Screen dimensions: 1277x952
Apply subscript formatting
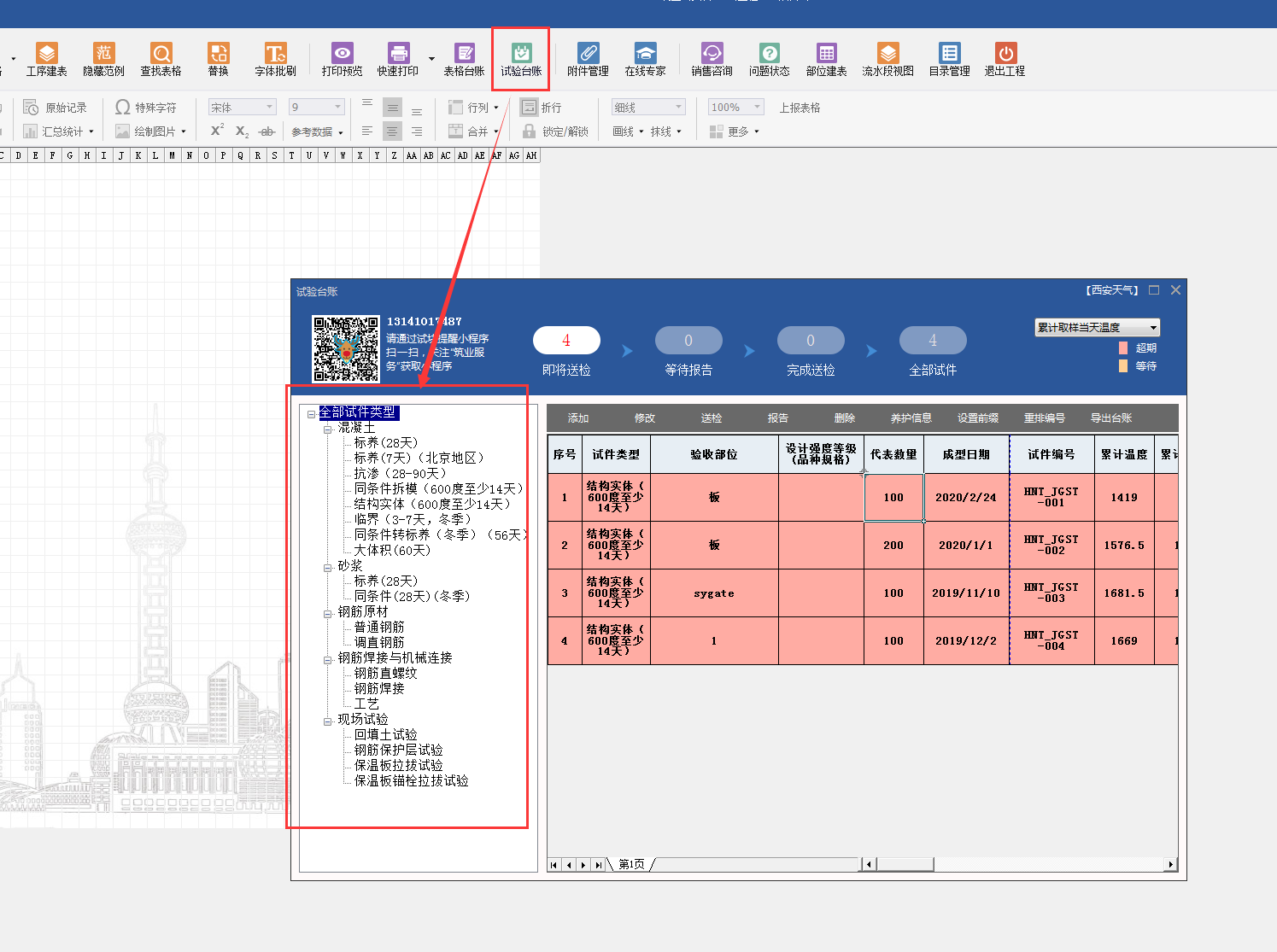pyautogui.click(x=242, y=131)
